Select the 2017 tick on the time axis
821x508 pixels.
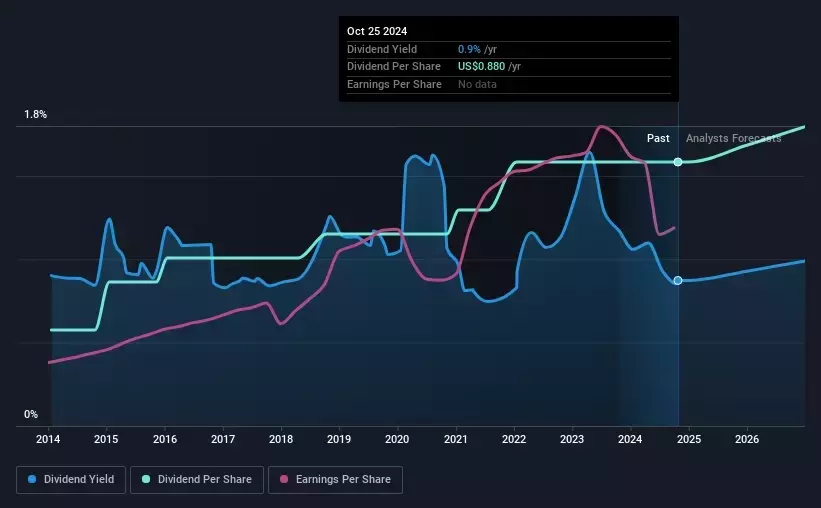[223, 439]
